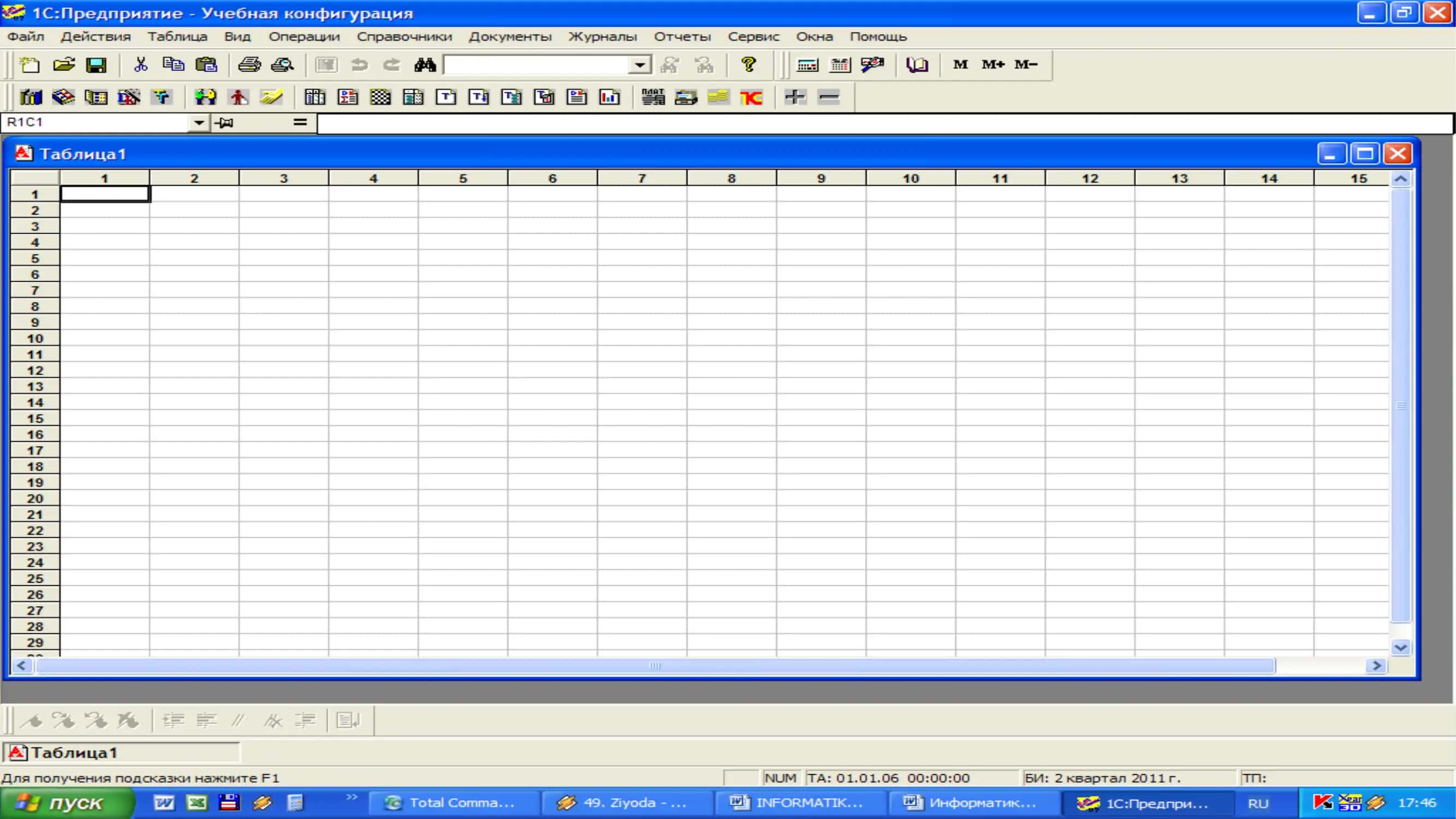This screenshot has height=819, width=1456.
Task: Open the Calculator icon
Action: [x=807, y=65]
